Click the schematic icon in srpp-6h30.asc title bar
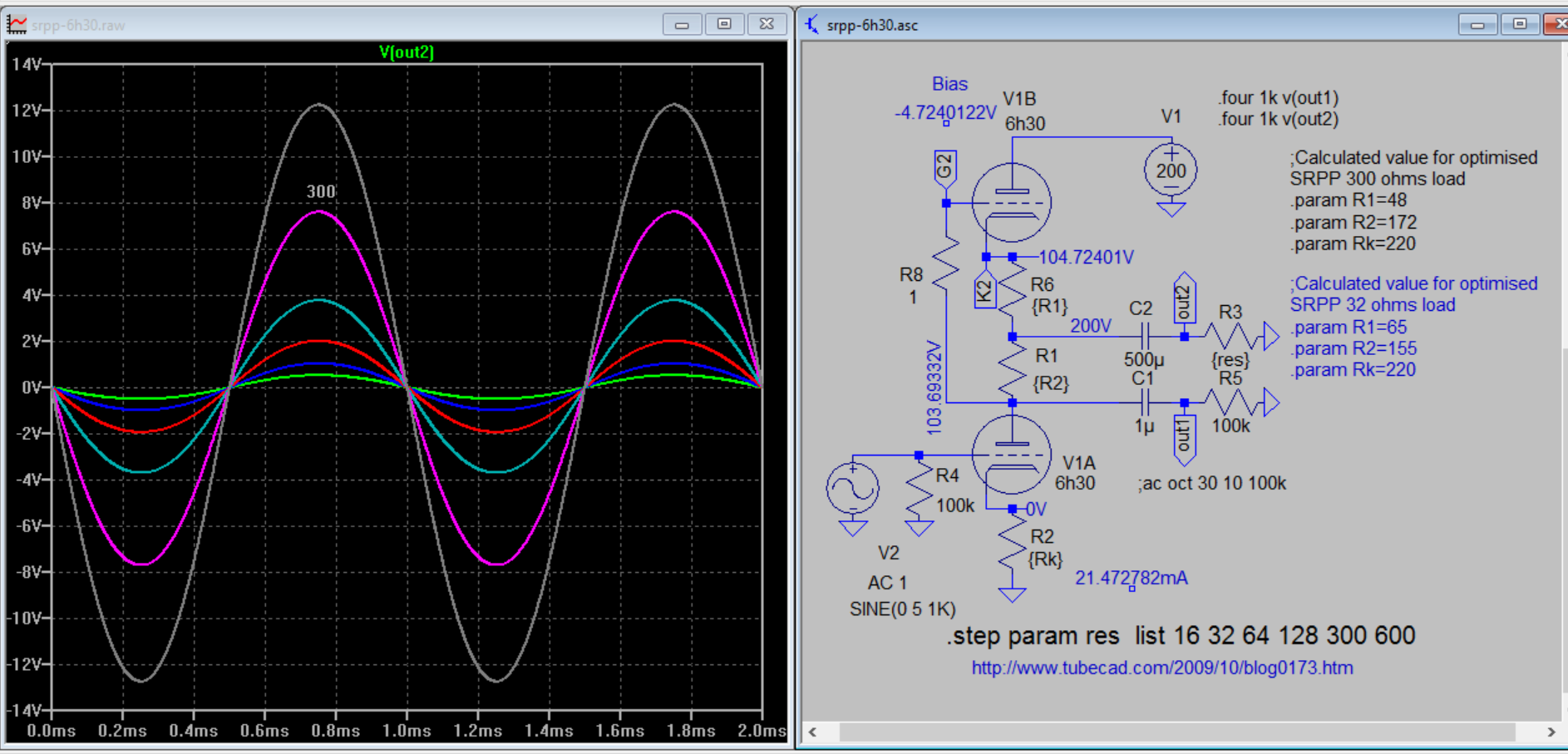 811,25
